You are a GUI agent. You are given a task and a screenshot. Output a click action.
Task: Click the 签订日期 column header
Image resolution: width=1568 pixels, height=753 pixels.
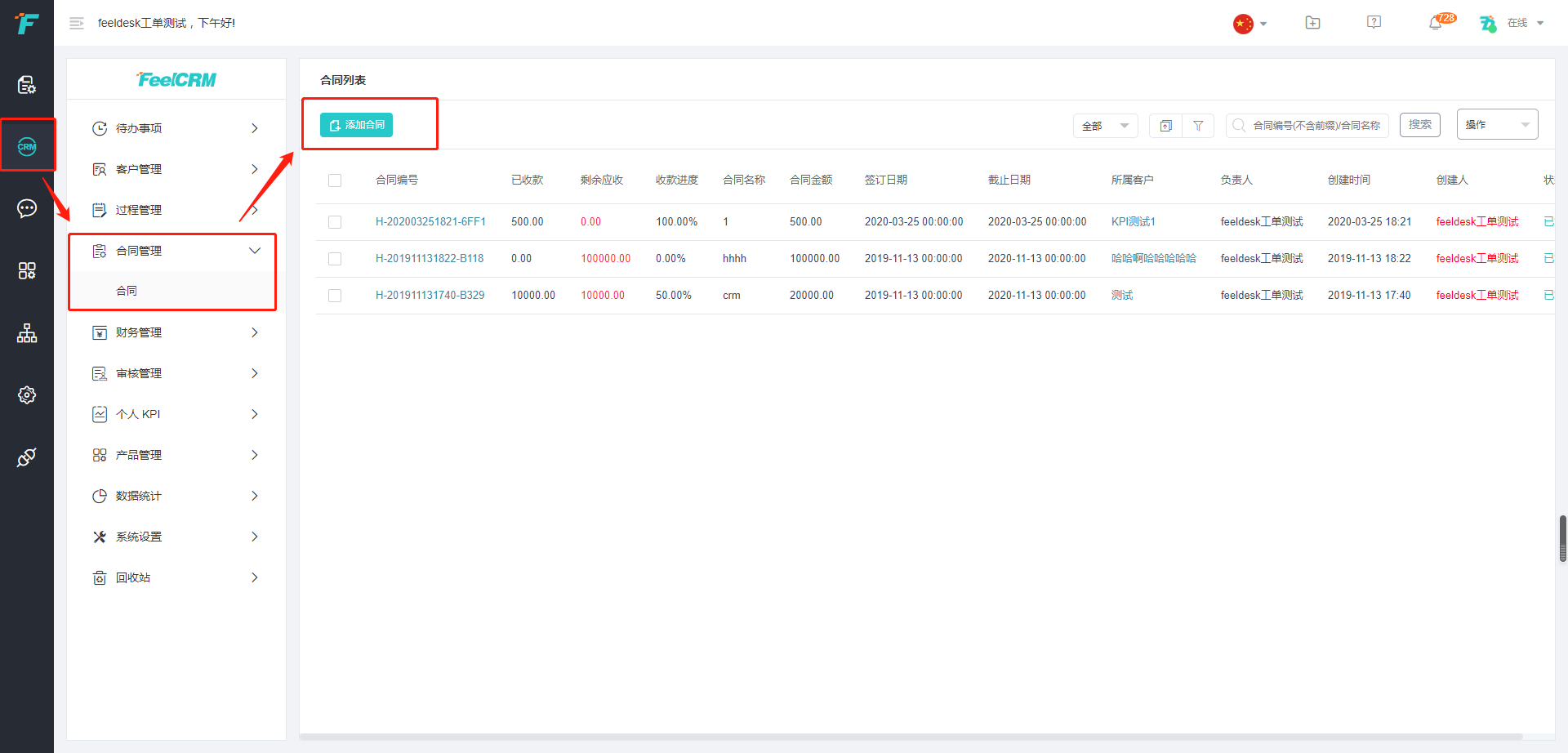pos(886,180)
